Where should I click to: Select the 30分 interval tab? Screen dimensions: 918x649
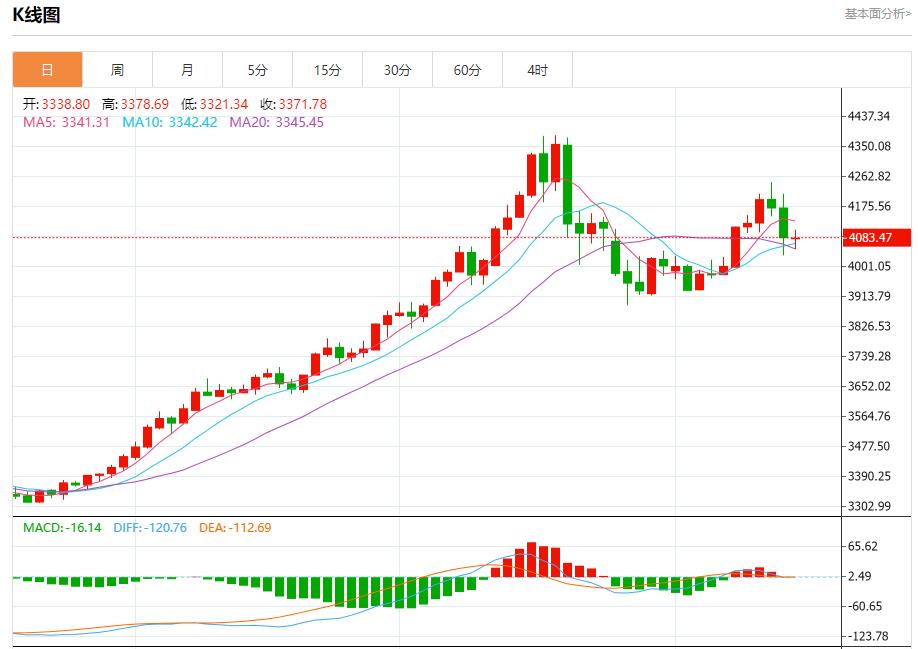(x=397, y=70)
